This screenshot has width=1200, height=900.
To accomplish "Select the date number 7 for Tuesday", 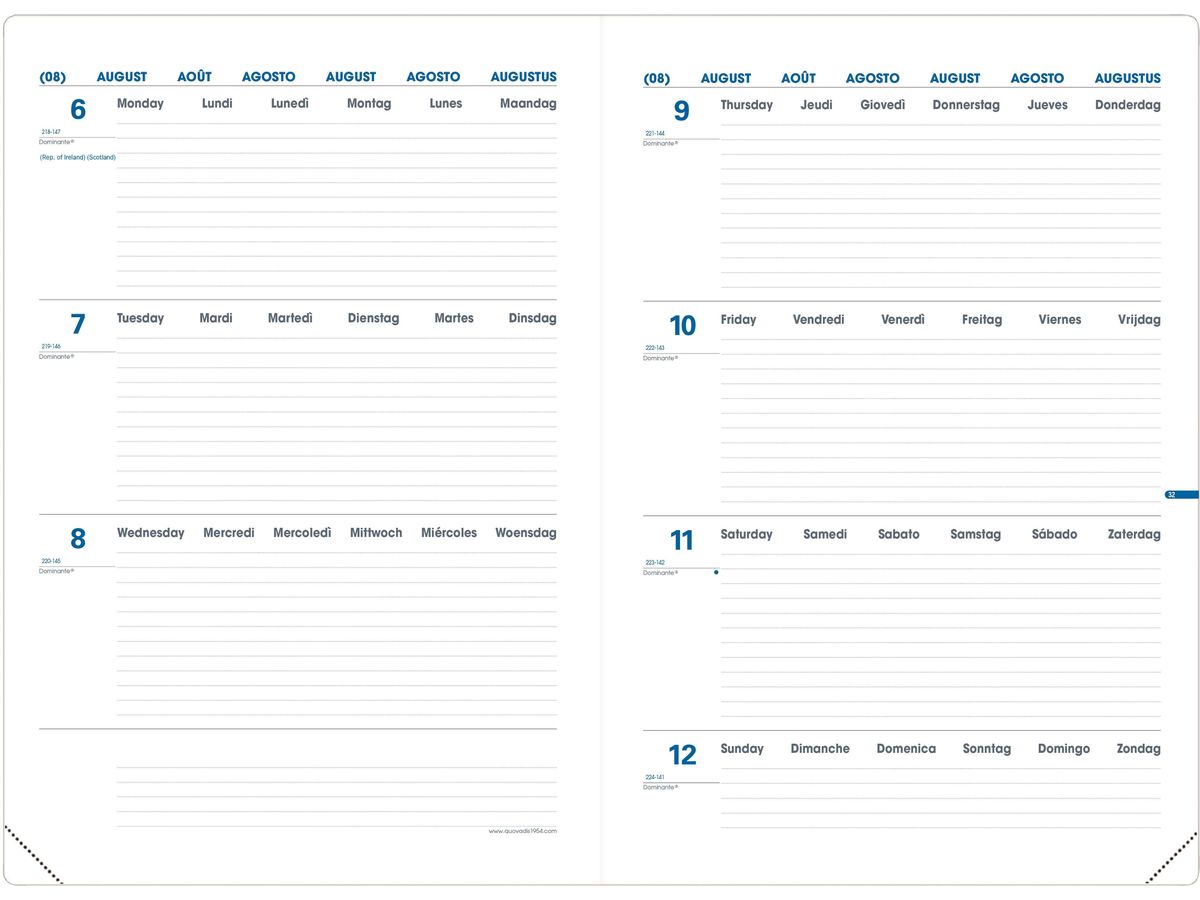I will click(x=78, y=325).
